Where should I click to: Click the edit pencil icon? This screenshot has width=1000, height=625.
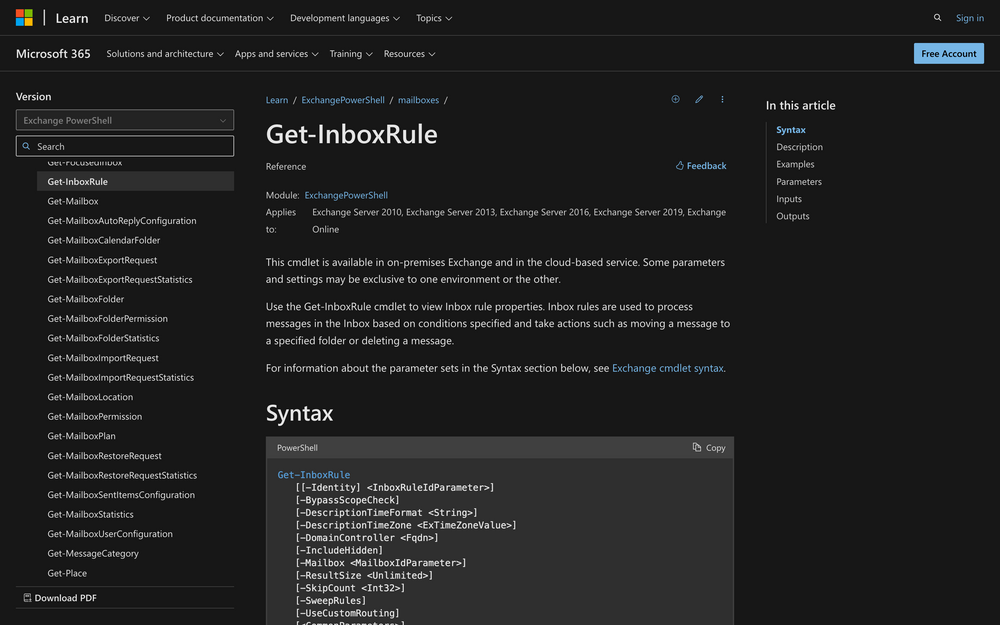pos(699,100)
